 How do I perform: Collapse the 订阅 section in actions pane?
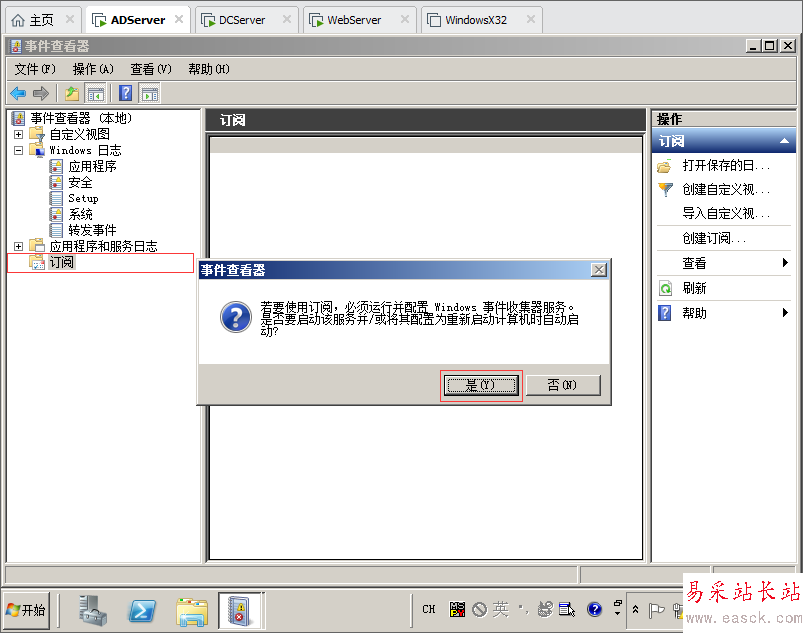pos(784,141)
